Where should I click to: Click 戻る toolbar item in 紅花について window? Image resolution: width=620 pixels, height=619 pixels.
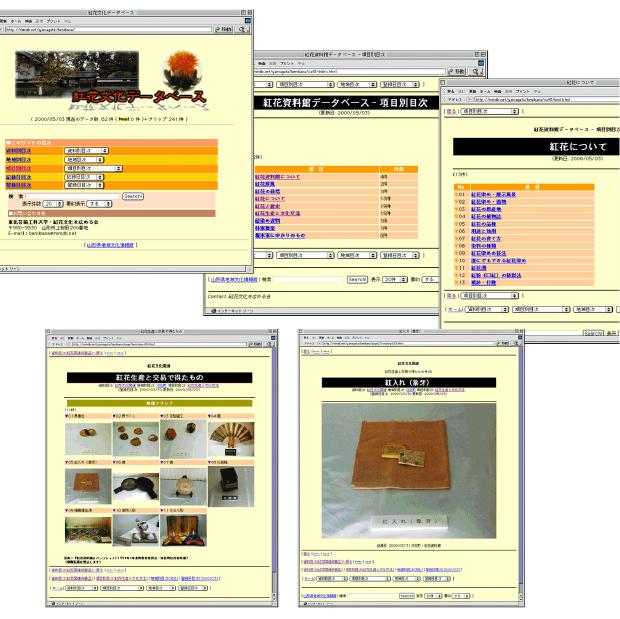click(x=451, y=91)
